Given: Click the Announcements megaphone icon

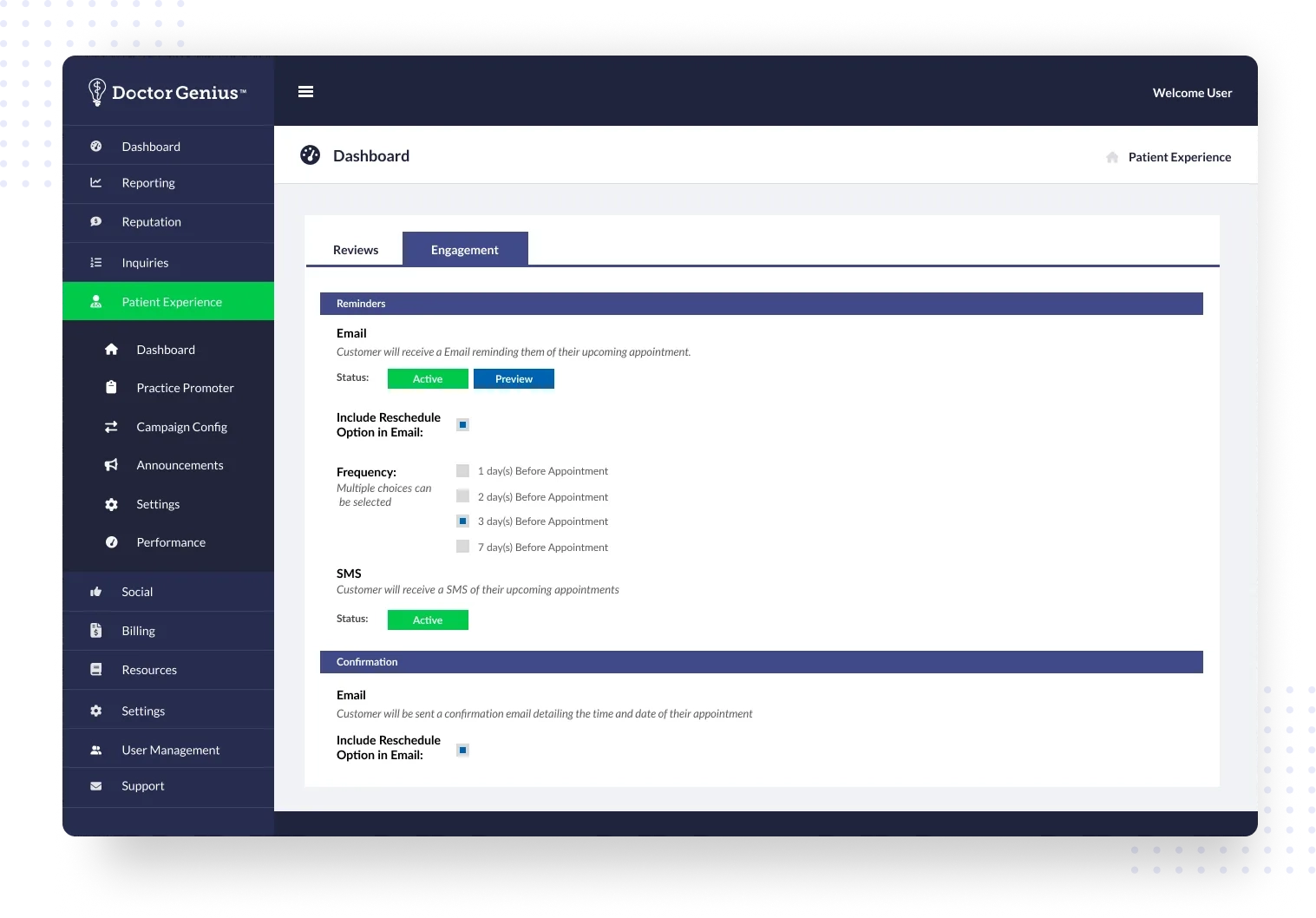Looking at the screenshot, I should (111, 465).
